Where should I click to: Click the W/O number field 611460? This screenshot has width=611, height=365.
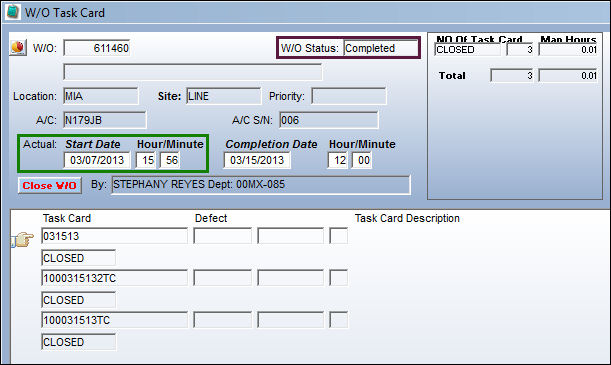point(97,48)
